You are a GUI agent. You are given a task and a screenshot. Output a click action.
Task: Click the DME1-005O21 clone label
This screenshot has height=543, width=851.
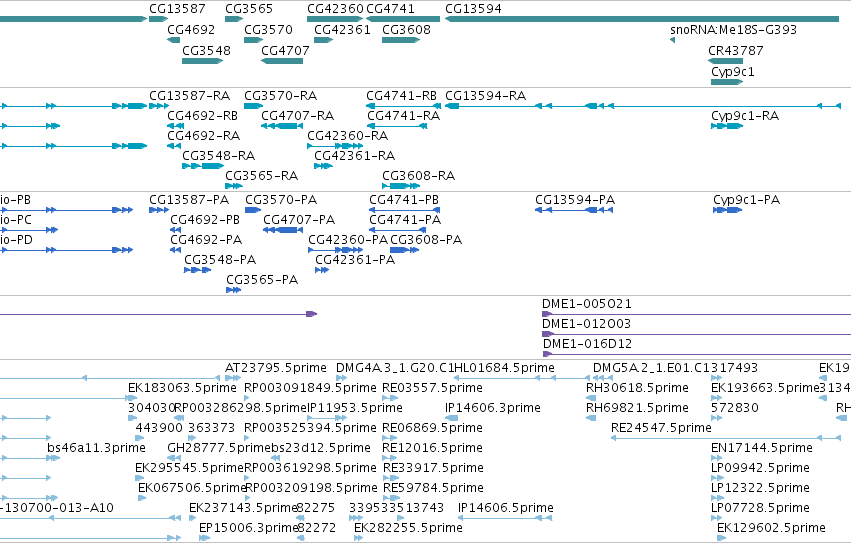(x=587, y=304)
